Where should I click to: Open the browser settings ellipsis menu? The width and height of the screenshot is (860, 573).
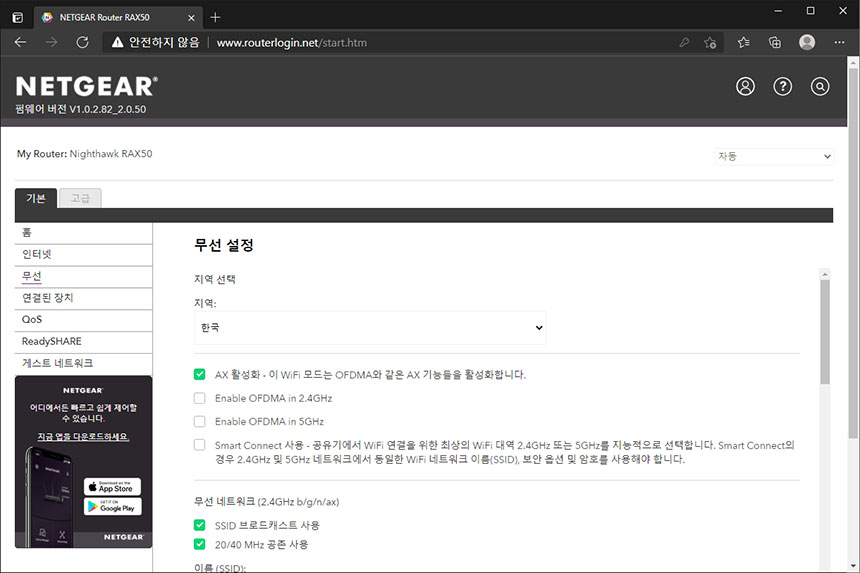(x=839, y=42)
